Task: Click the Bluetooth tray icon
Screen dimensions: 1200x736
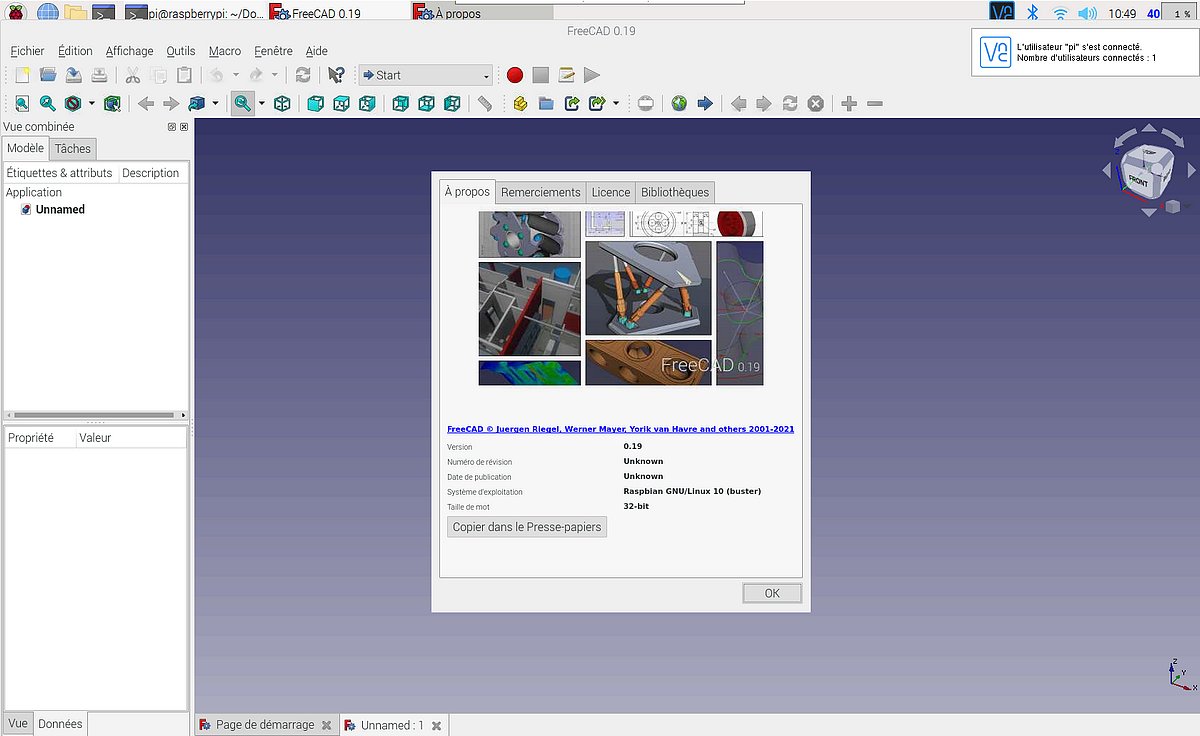Action: [x=1033, y=13]
